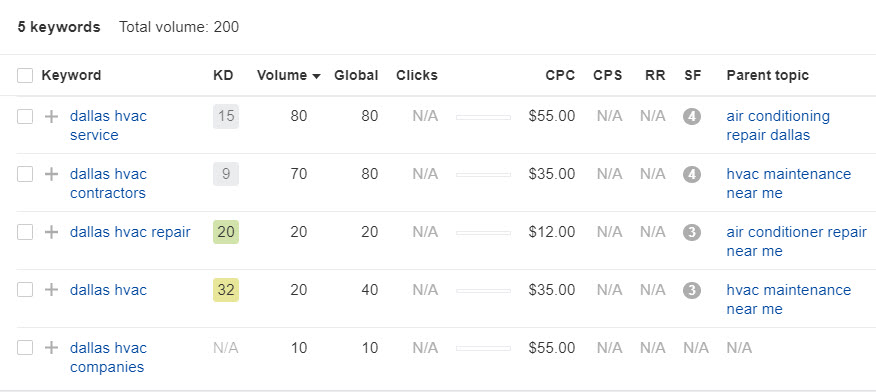The height and width of the screenshot is (392, 876).
Task: Sort the table by KD column header
Action: pyautogui.click(x=223, y=75)
